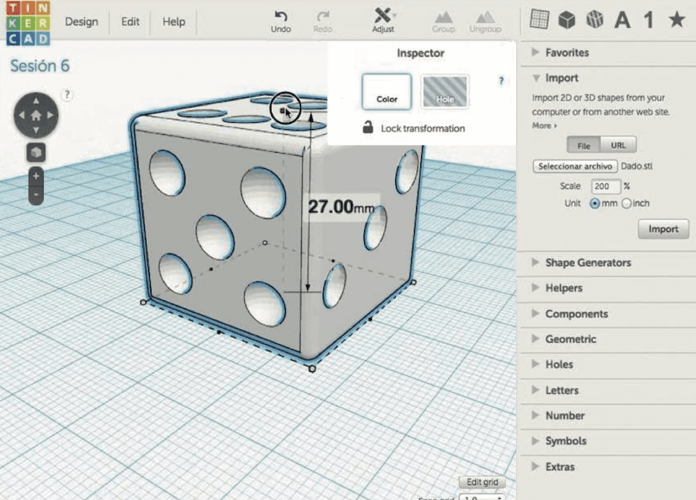Zoom in with the plus button
This screenshot has height=500, width=696.
tap(36, 176)
